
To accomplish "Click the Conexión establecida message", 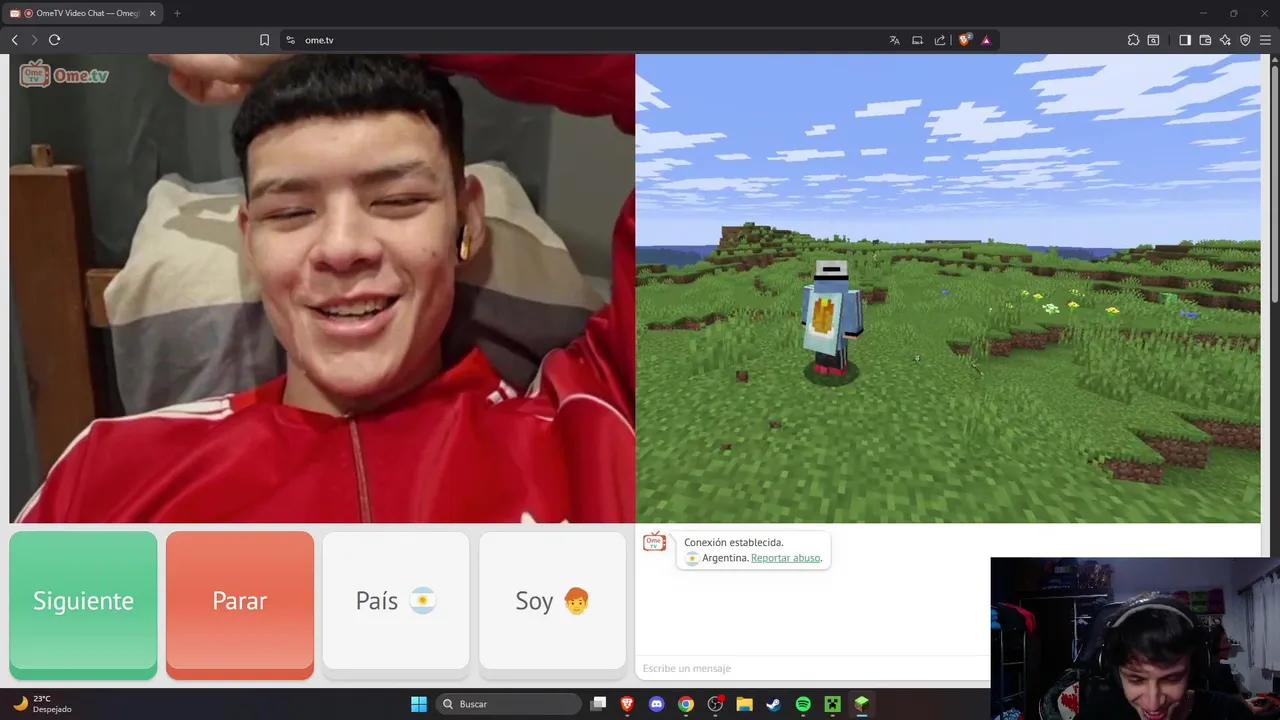I will [734, 542].
